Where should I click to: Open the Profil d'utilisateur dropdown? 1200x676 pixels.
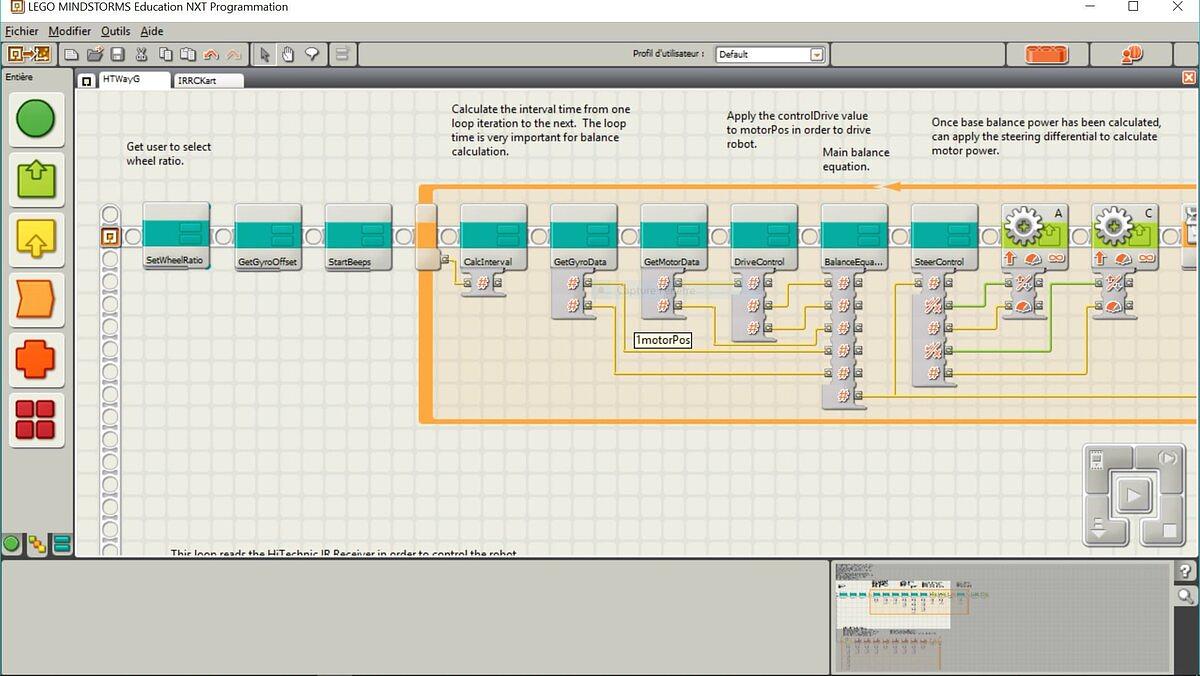[x=816, y=54]
